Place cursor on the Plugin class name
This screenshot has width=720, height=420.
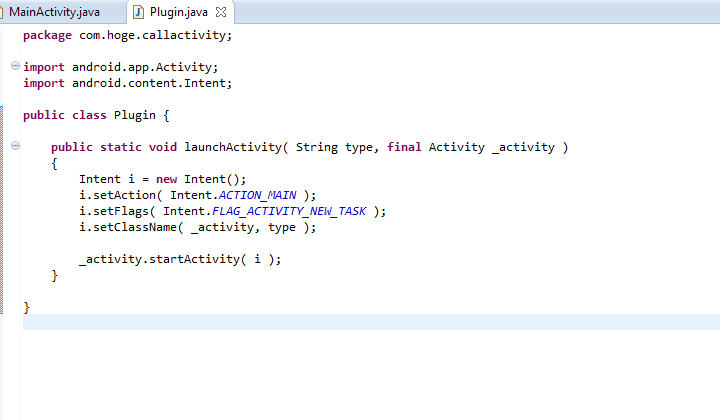tap(134, 115)
